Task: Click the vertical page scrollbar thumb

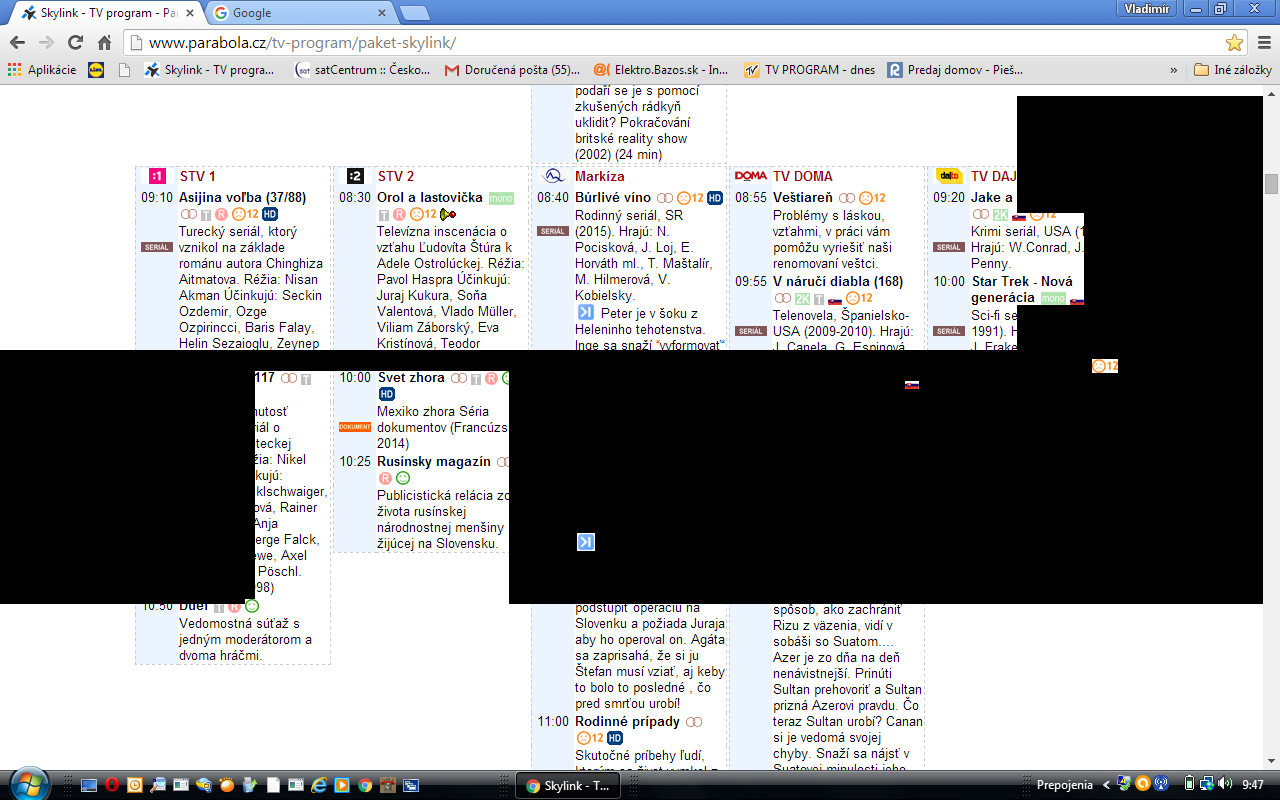Action: pos(1271,184)
